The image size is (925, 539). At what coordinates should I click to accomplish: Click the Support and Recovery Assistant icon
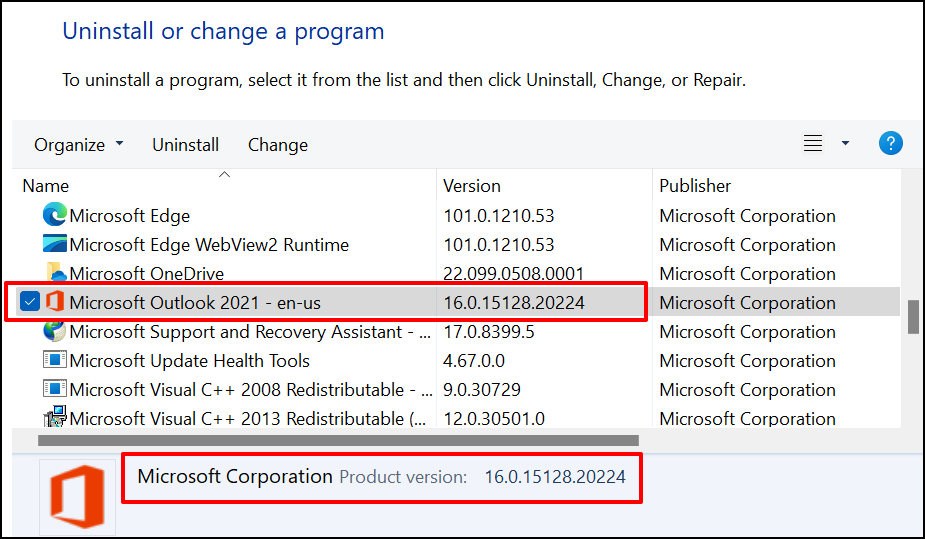(54, 331)
